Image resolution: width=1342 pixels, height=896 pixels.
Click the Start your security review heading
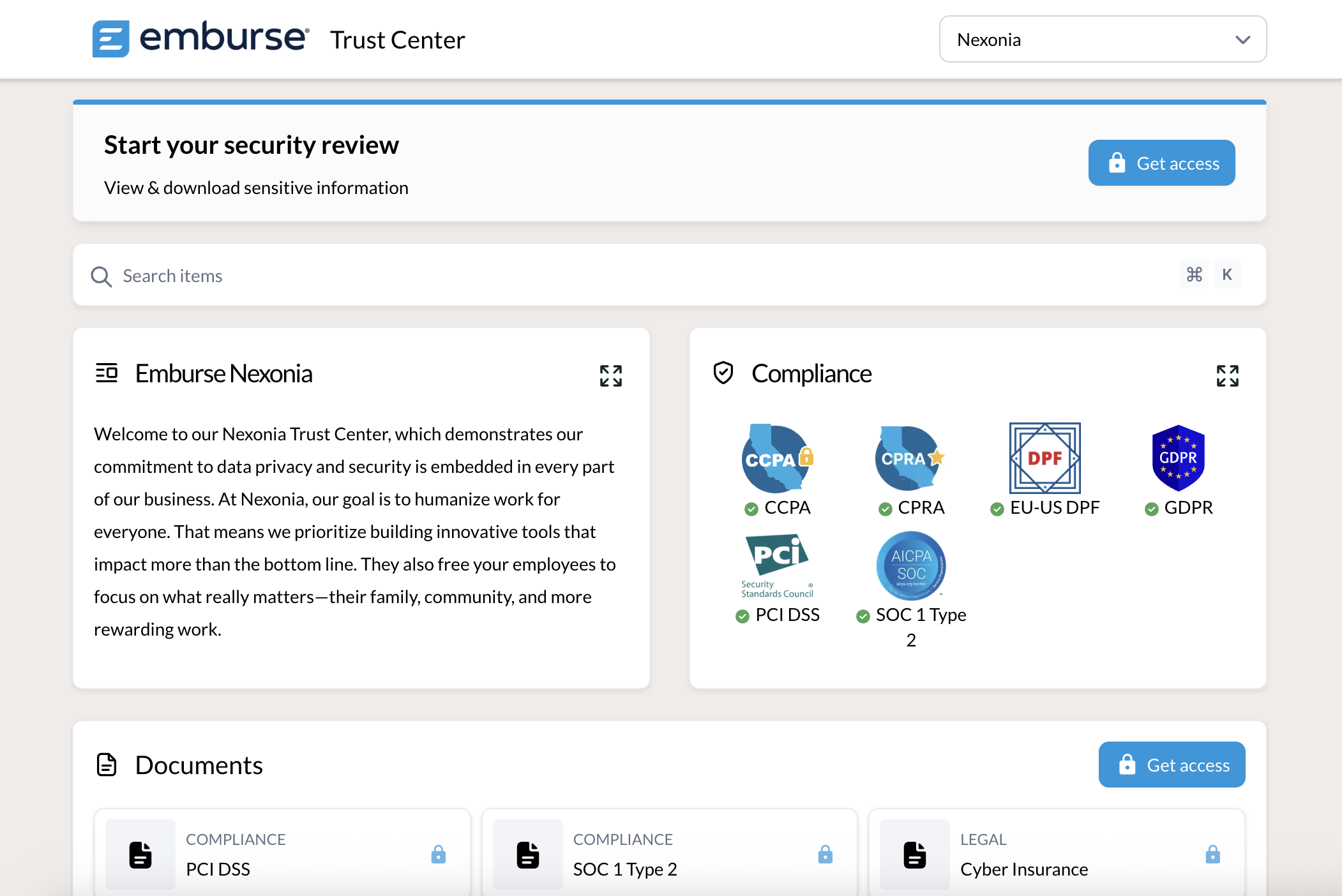point(252,145)
